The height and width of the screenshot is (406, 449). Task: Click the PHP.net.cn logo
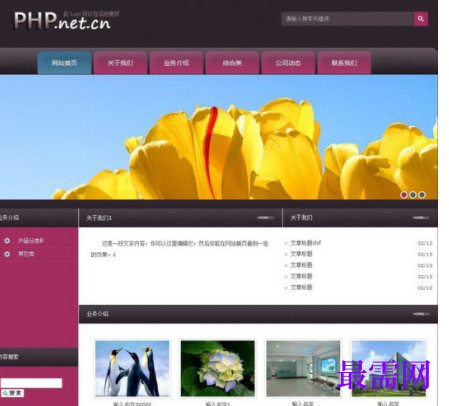pyautogui.click(x=62, y=21)
